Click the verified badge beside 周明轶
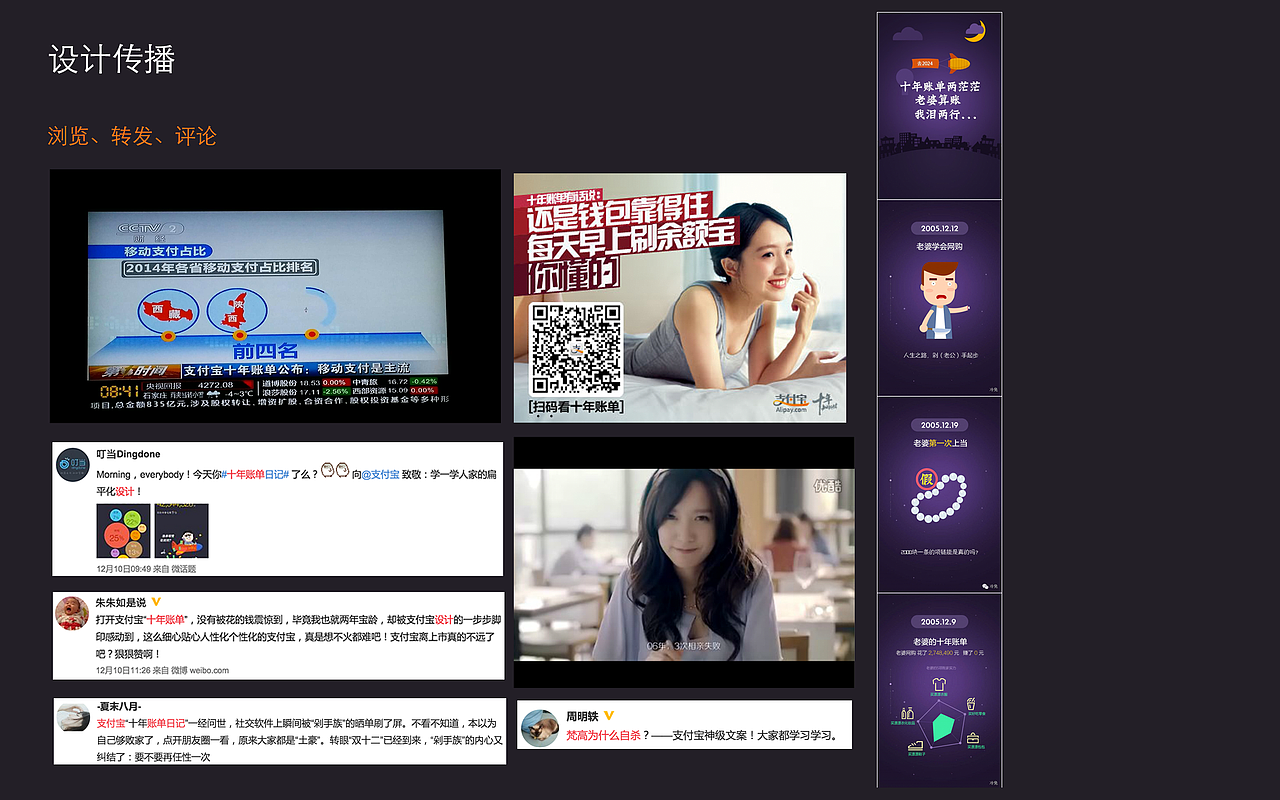 (x=608, y=716)
